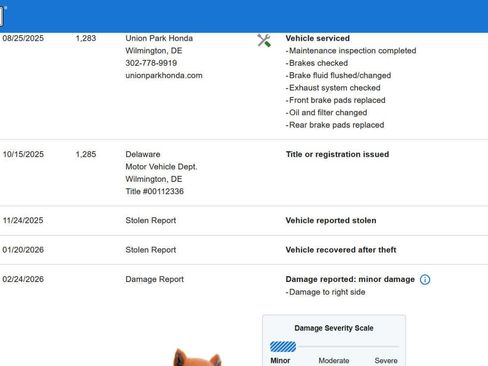Select 'Front brake pads replaced' line

click(335, 100)
